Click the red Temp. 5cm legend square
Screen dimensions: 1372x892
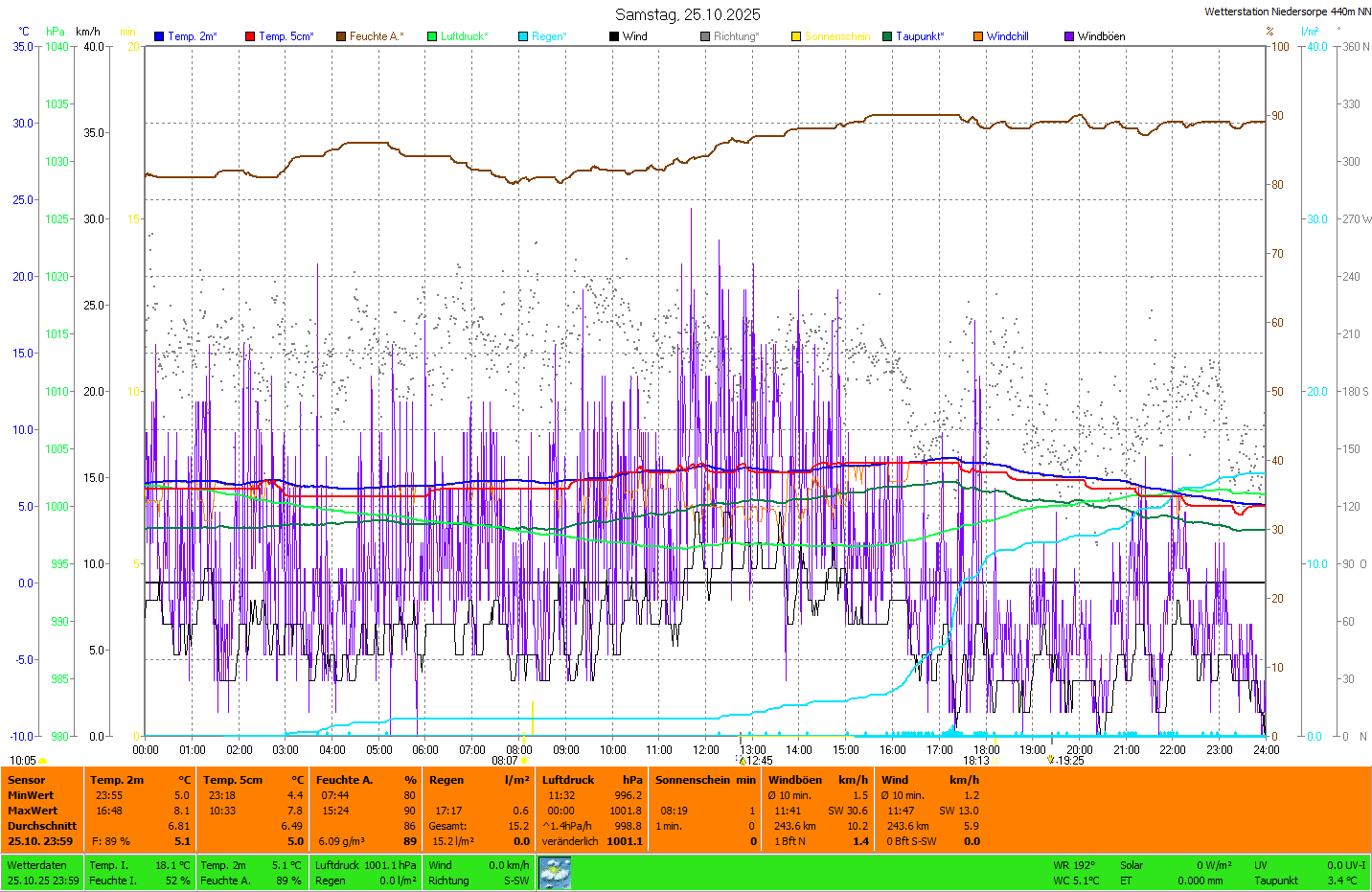pyautogui.click(x=250, y=36)
